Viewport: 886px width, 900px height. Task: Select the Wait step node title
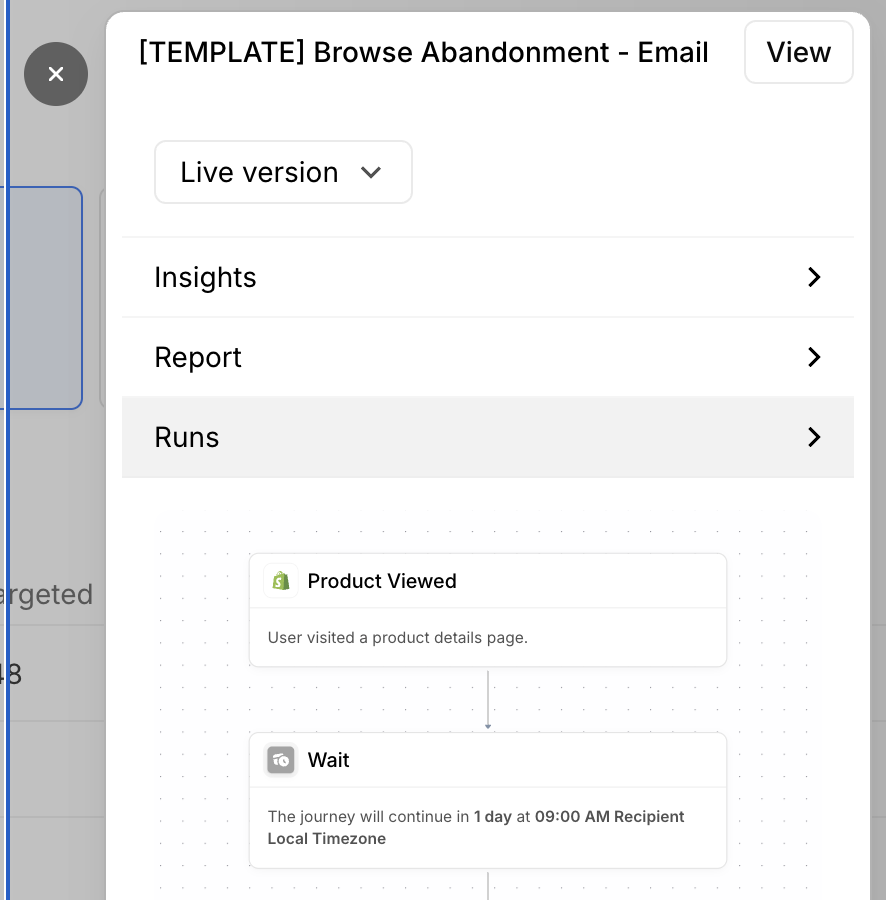(x=328, y=760)
